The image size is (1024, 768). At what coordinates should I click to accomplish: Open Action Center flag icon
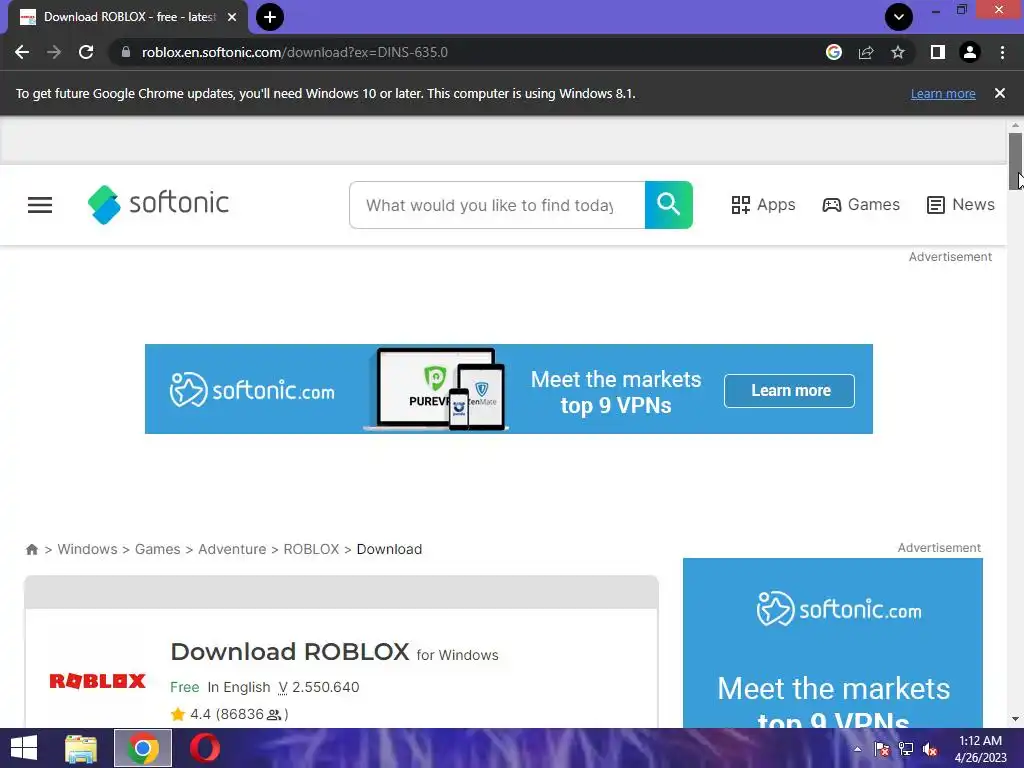point(882,749)
